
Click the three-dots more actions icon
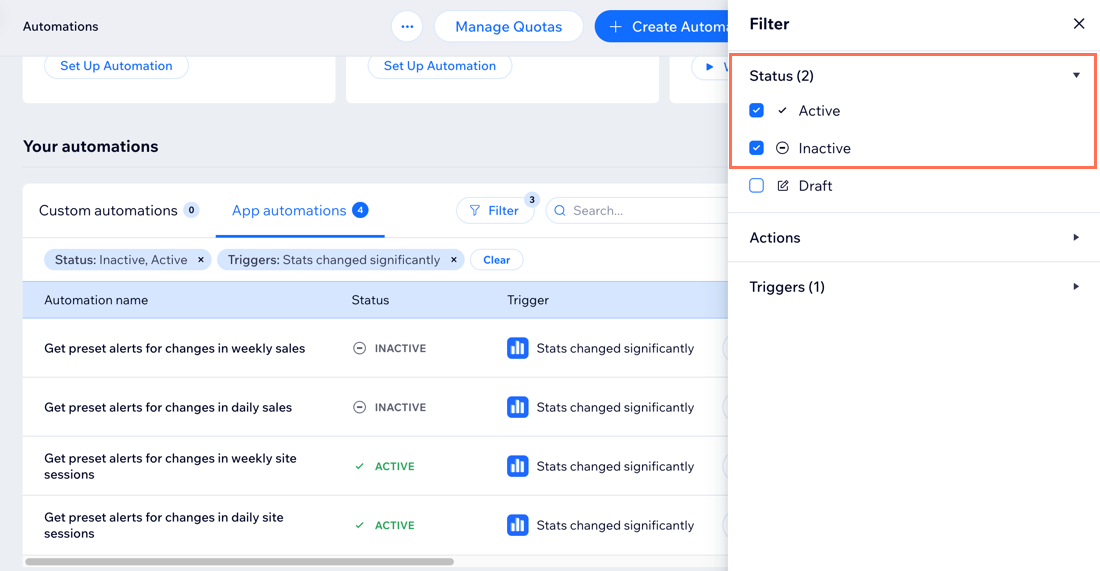pos(406,27)
